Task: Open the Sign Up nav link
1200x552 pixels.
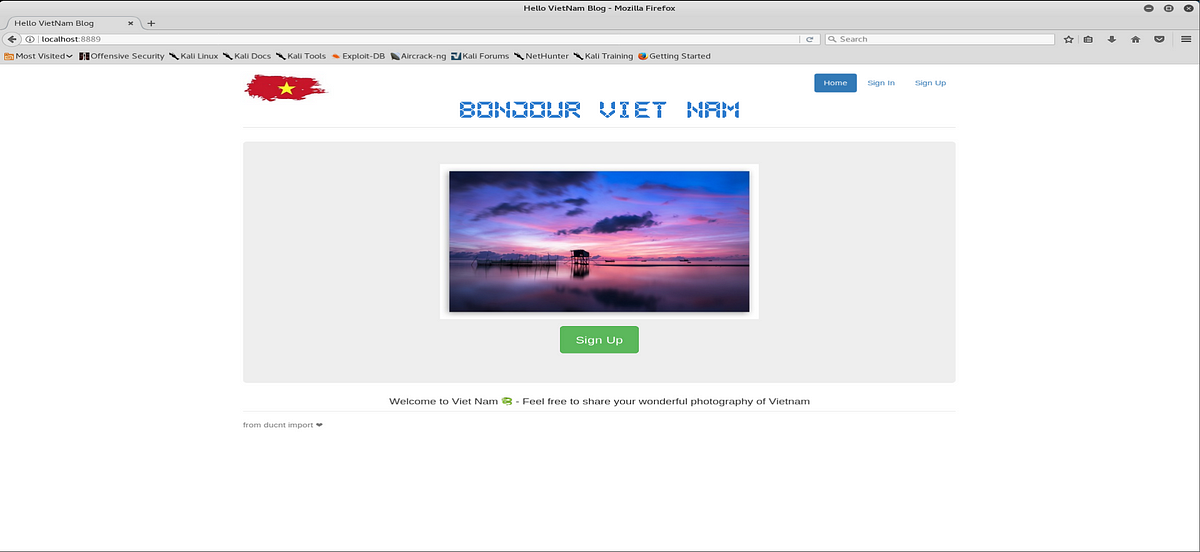Action: point(930,83)
